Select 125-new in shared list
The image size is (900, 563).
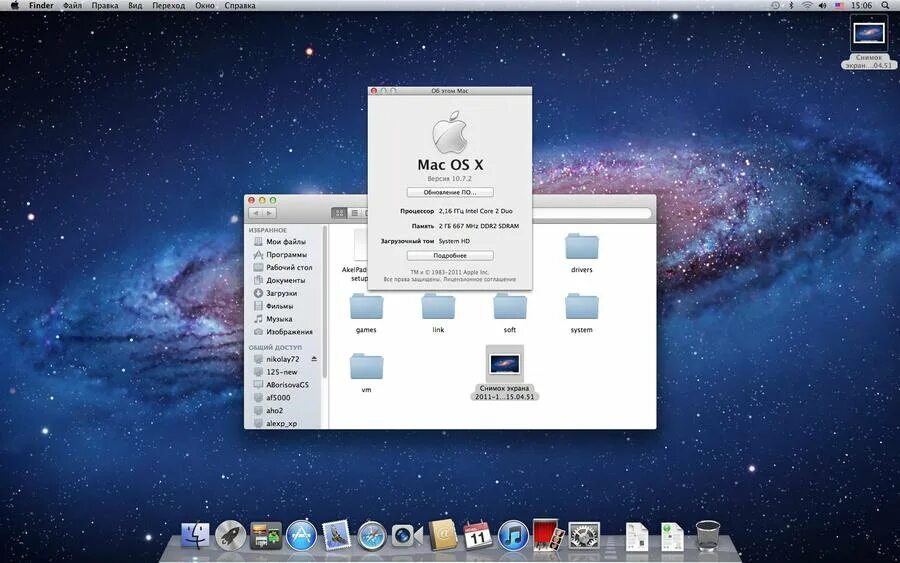[284, 372]
